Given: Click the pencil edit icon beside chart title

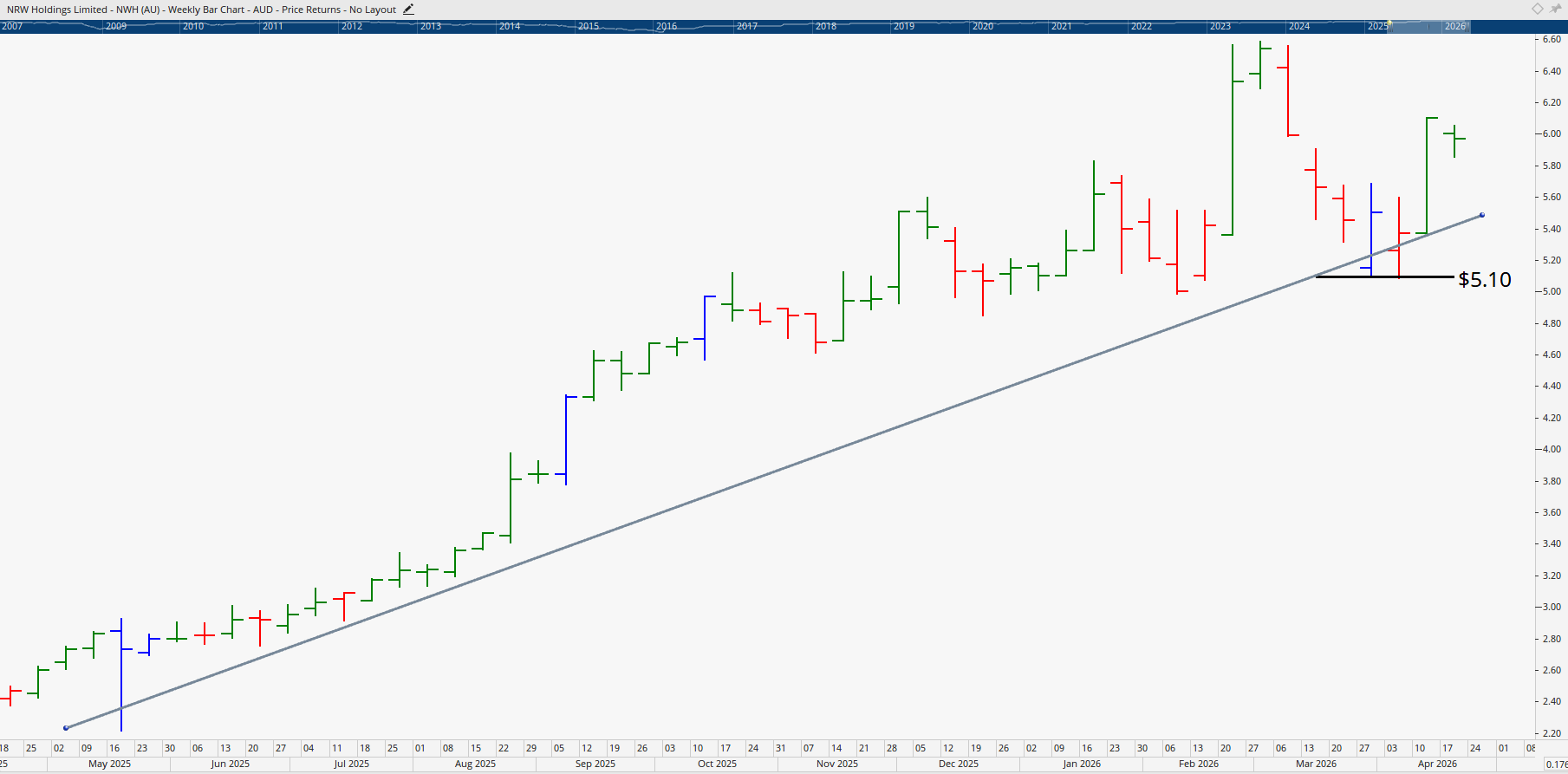Looking at the screenshot, I should [408, 10].
